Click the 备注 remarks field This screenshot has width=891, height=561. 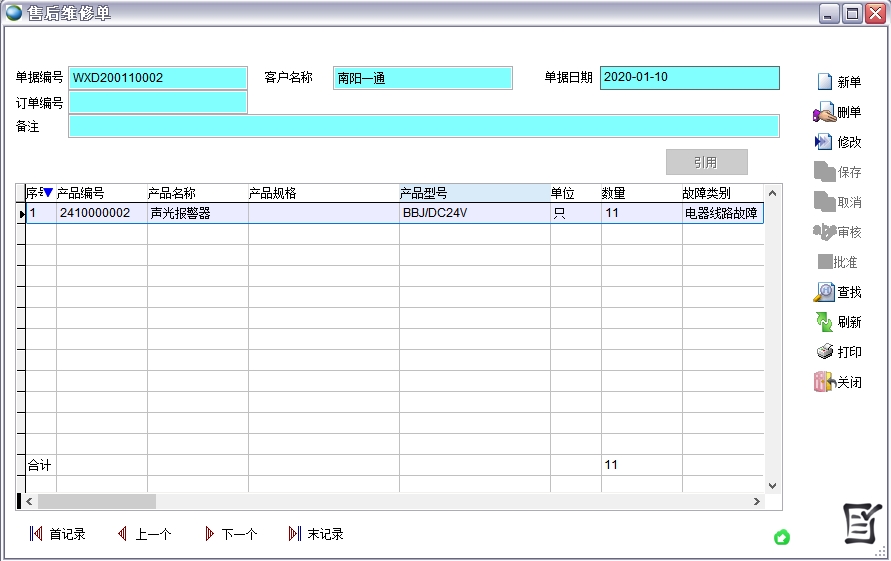tap(423, 126)
